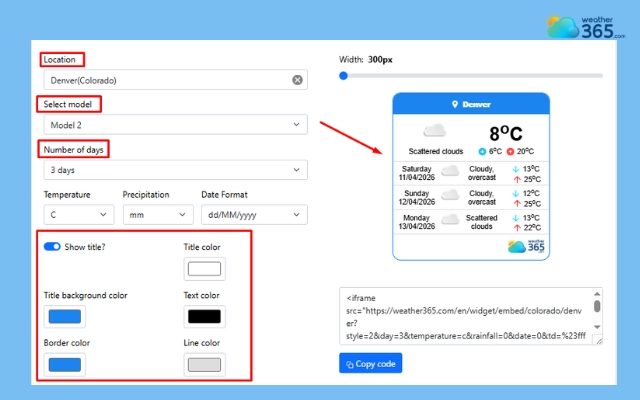Screen dimensions: 640x400
Task: Click the small weather365 logo inside widget
Action: click(x=527, y=246)
